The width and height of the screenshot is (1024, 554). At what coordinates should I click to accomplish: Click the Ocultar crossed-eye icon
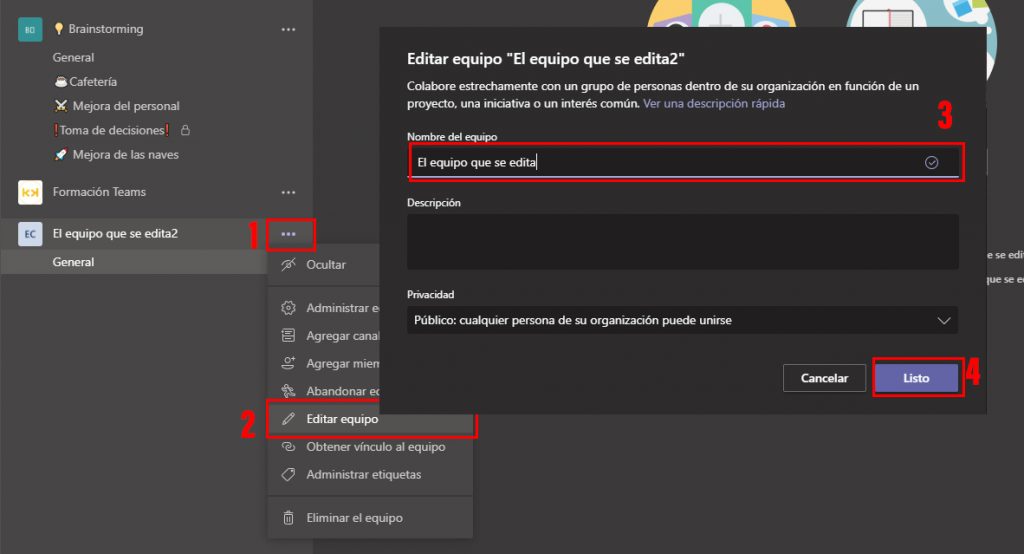(288, 265)
